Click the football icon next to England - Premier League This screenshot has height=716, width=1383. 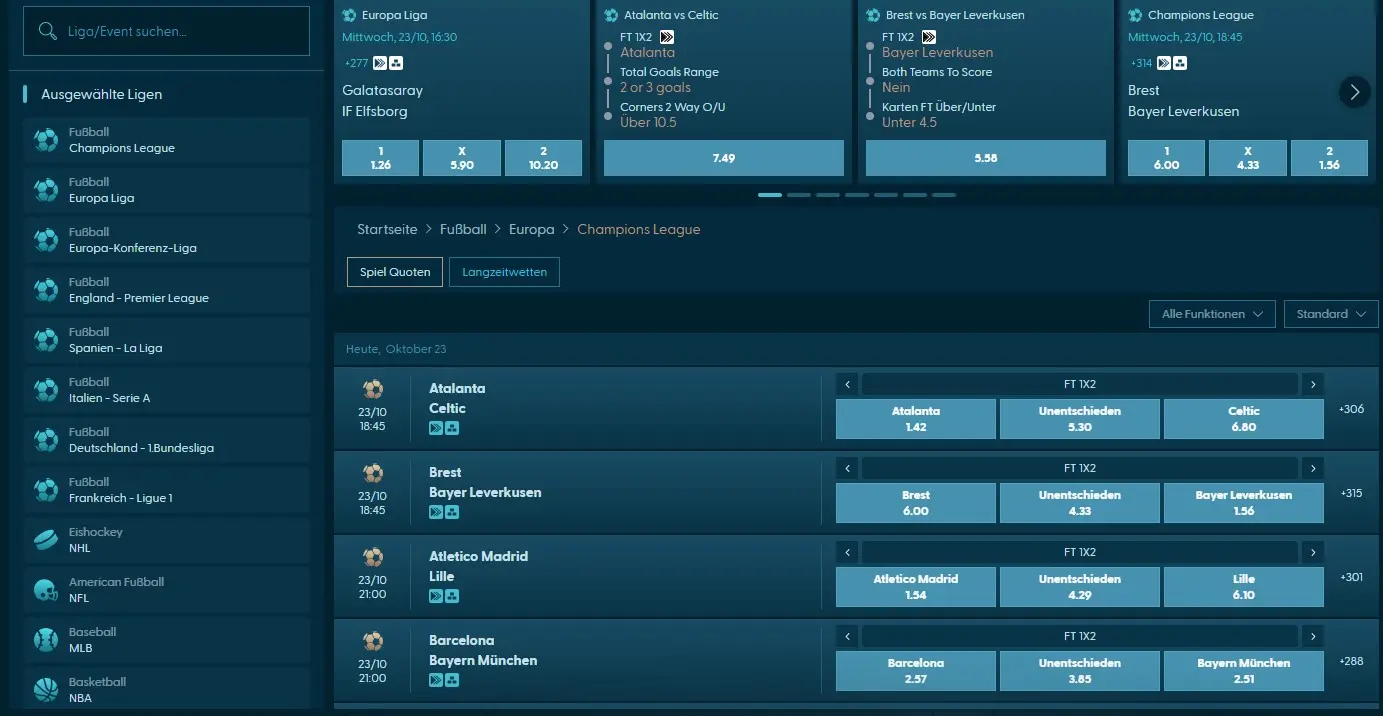click(46, 290)
